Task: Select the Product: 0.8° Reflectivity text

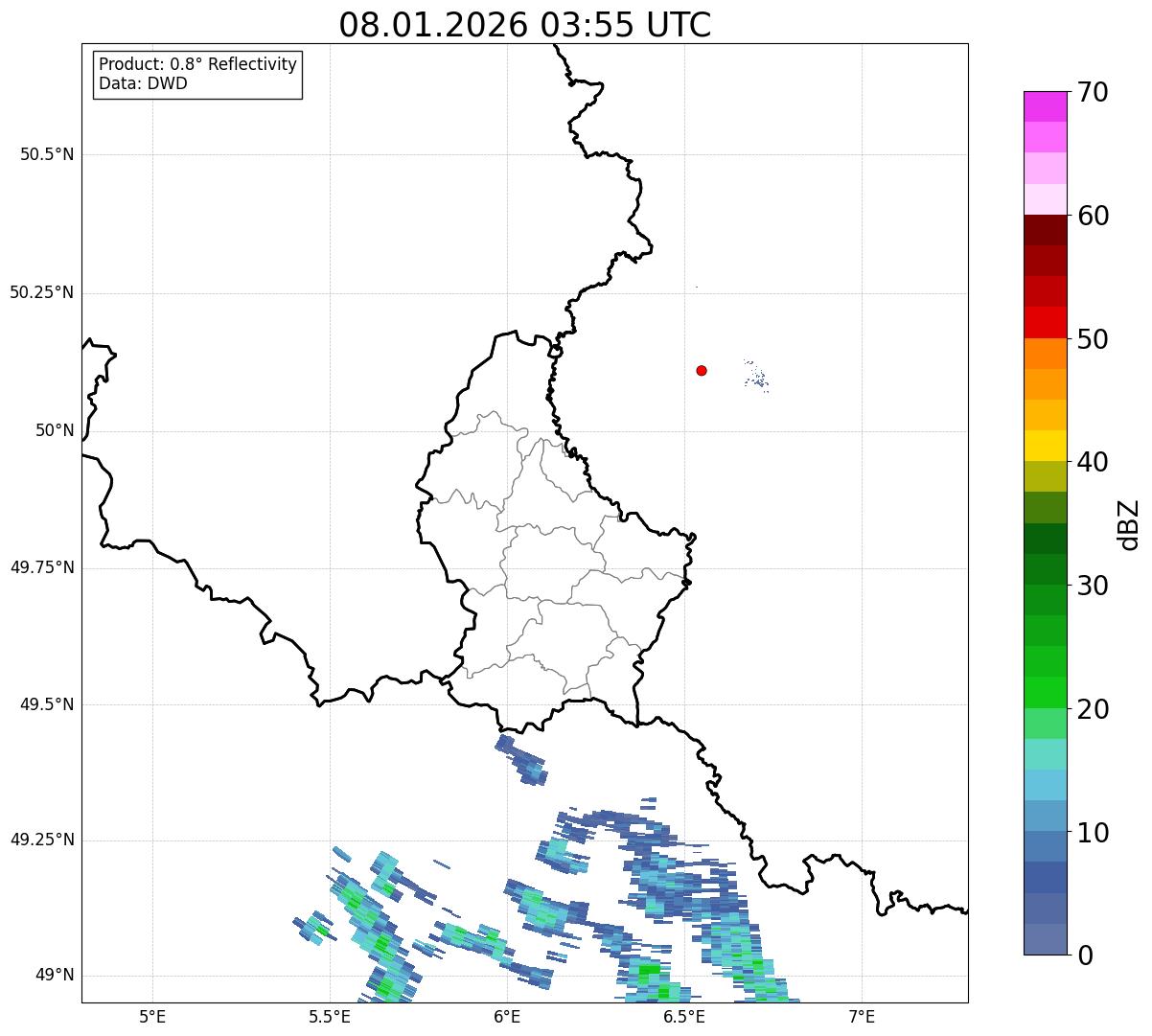Action: (198, 65)
